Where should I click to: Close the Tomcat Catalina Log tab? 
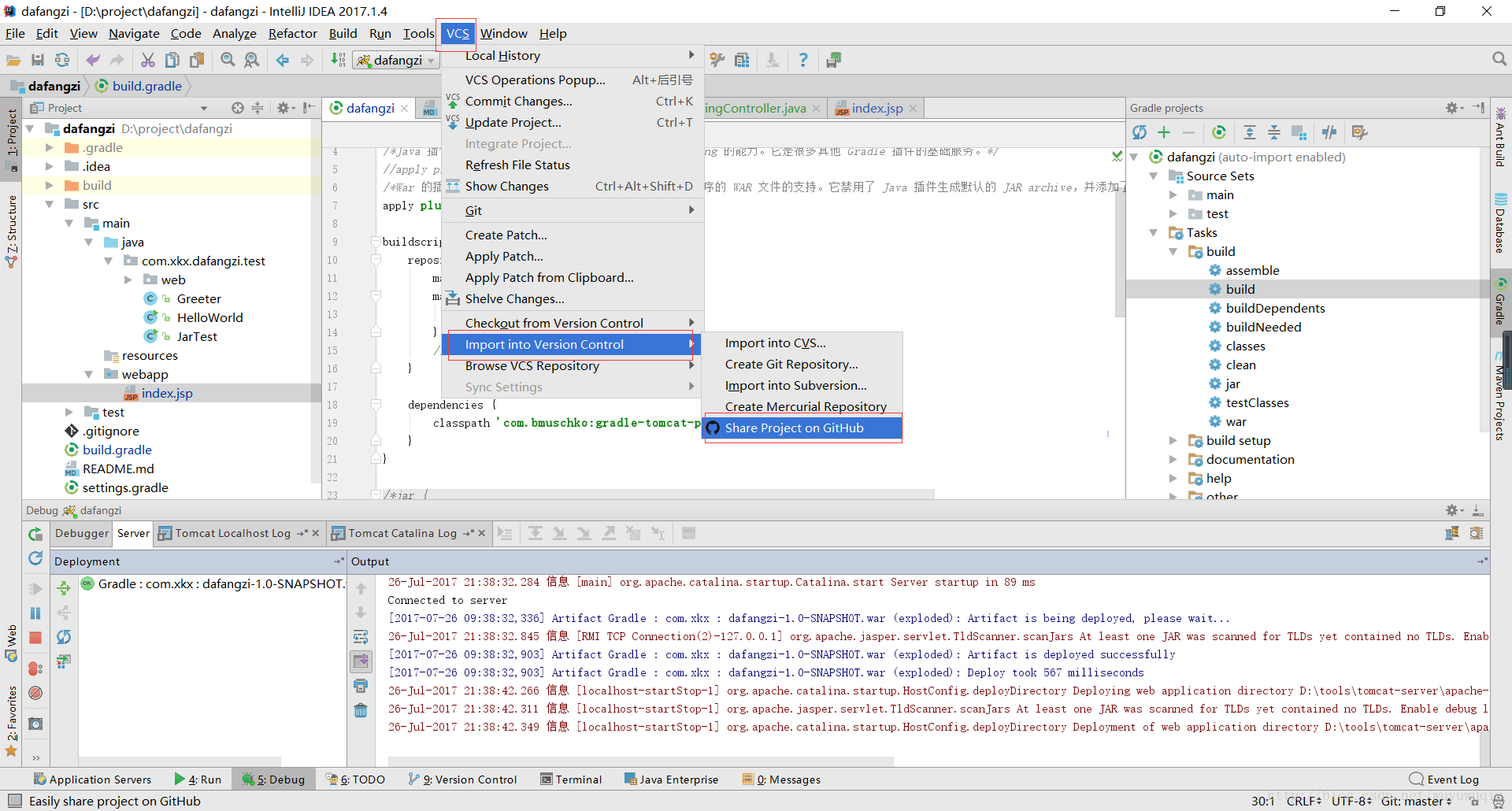click(x=482, y=533)
